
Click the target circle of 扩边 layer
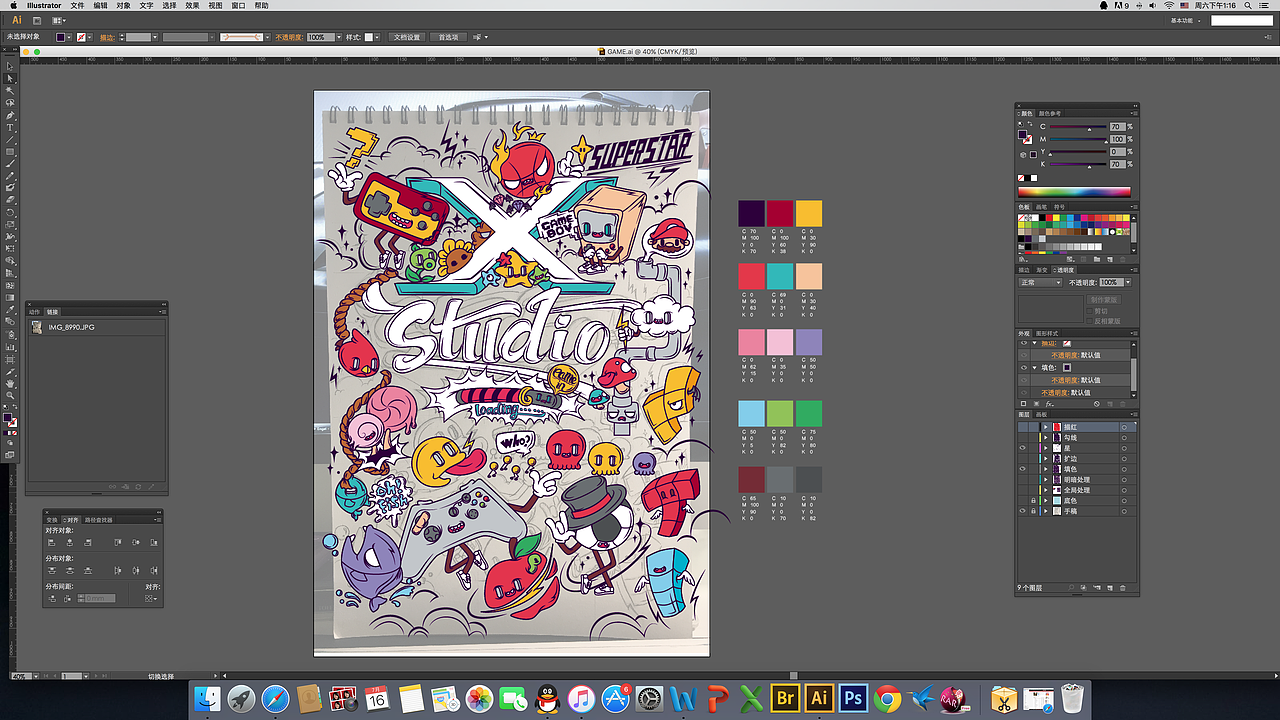pyautogui.click(x=1124, y=458)
